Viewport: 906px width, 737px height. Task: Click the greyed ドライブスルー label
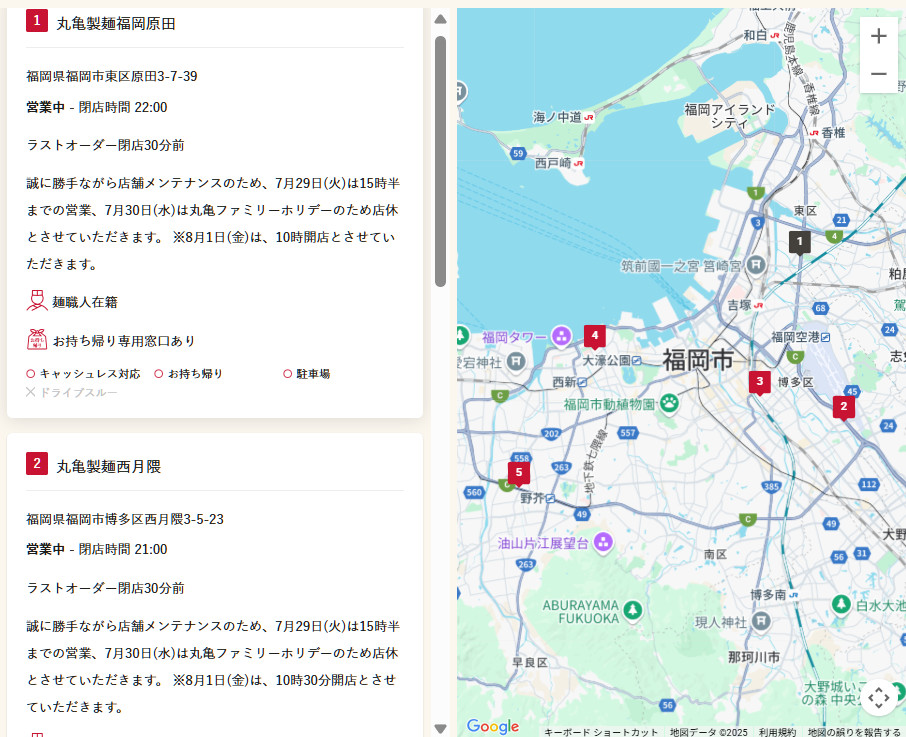(x=78, y=393)
